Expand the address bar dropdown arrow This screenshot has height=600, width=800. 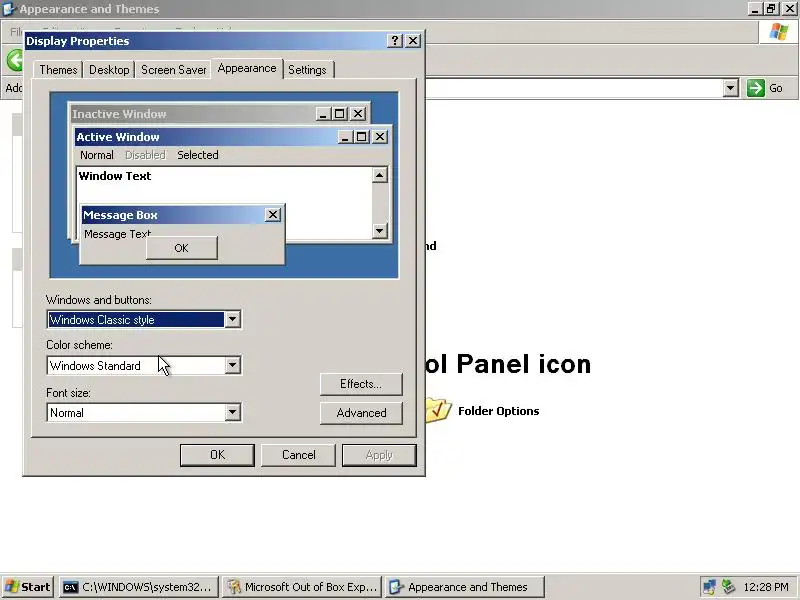(x=731, y=88)
